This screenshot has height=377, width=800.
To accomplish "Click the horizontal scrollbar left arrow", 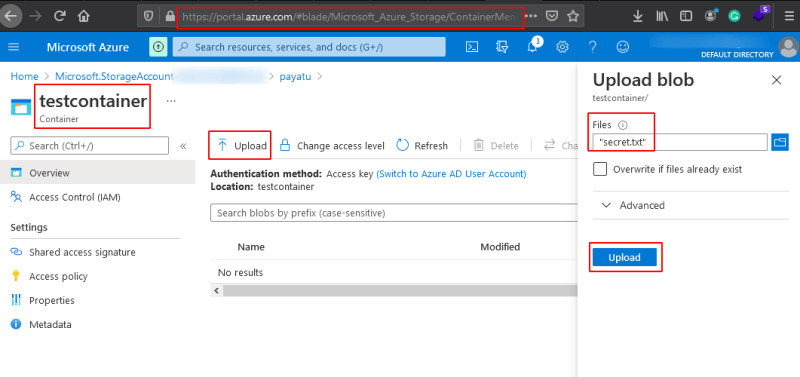I will 216,291.
